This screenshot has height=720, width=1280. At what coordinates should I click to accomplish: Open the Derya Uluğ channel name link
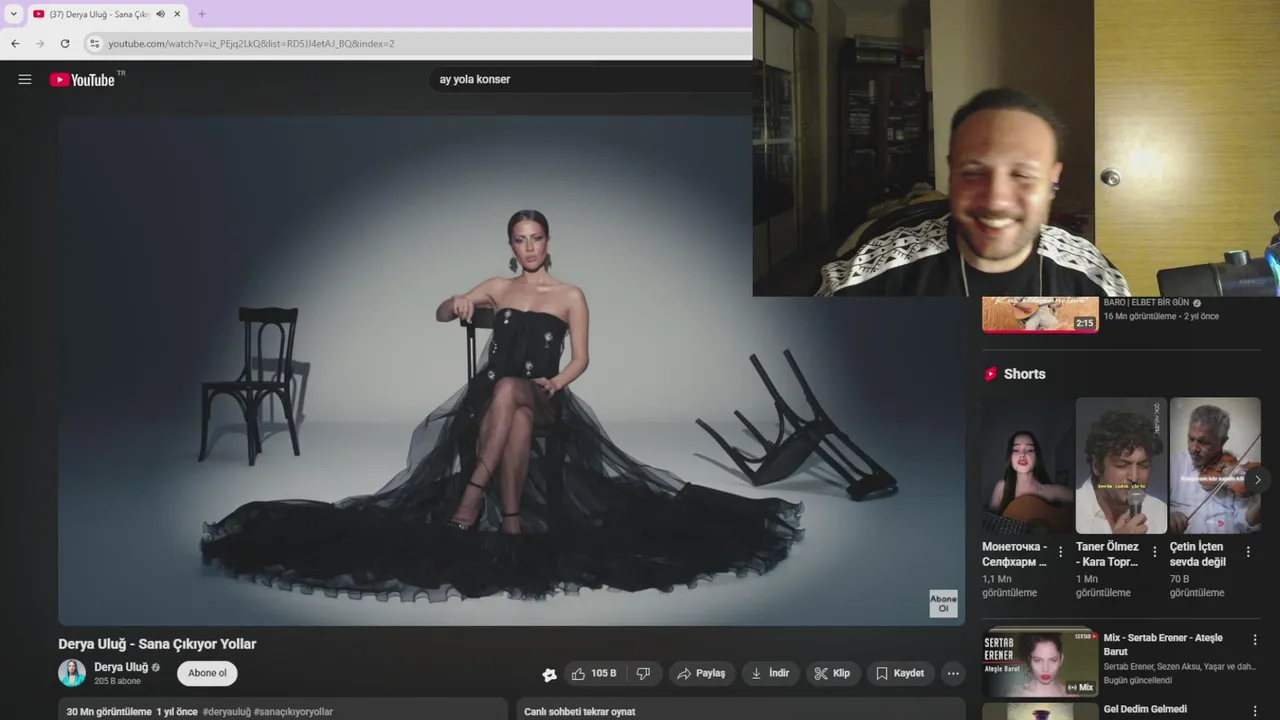click(121, 667)
